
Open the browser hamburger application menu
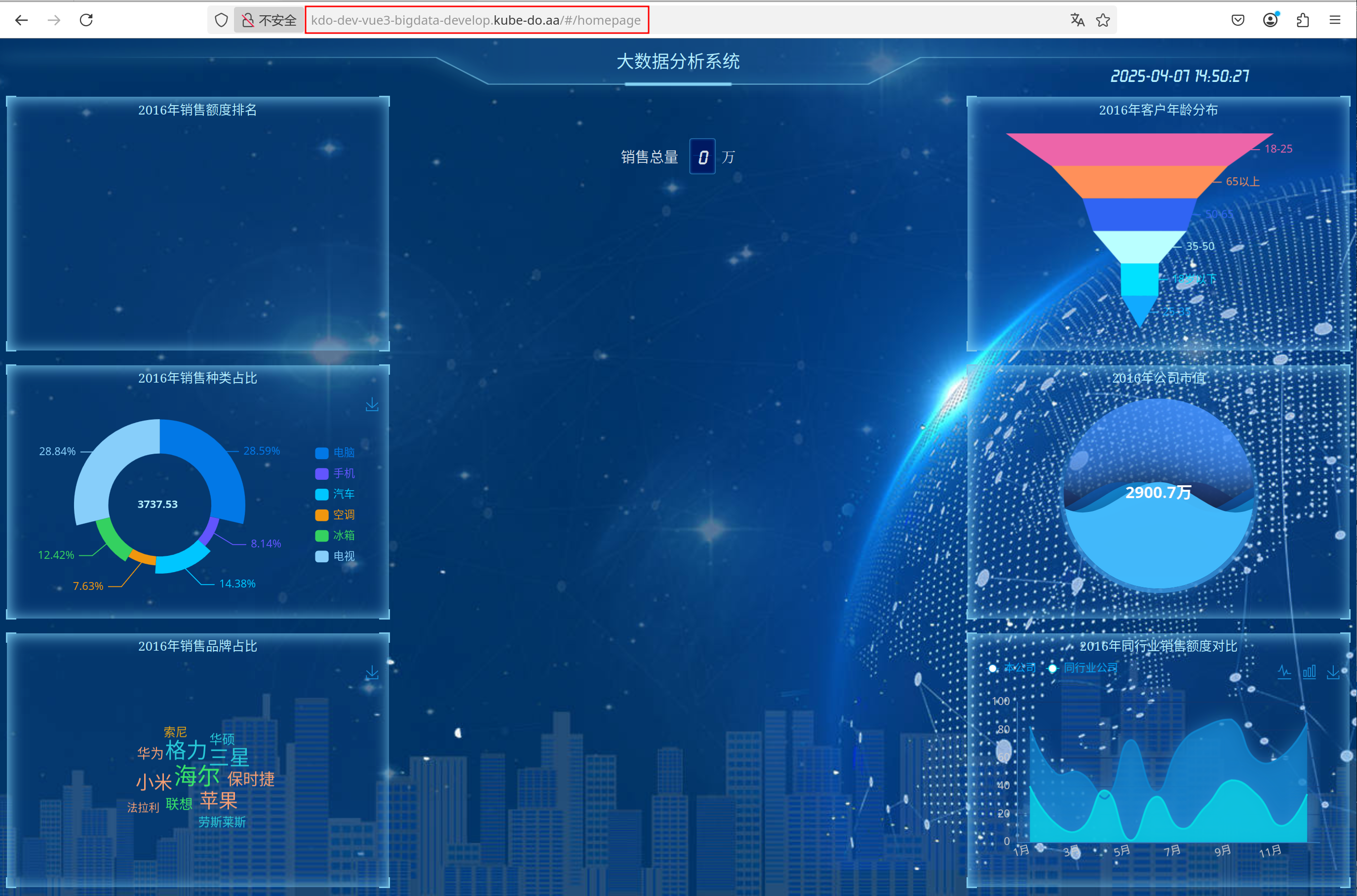click(1335, 20)
